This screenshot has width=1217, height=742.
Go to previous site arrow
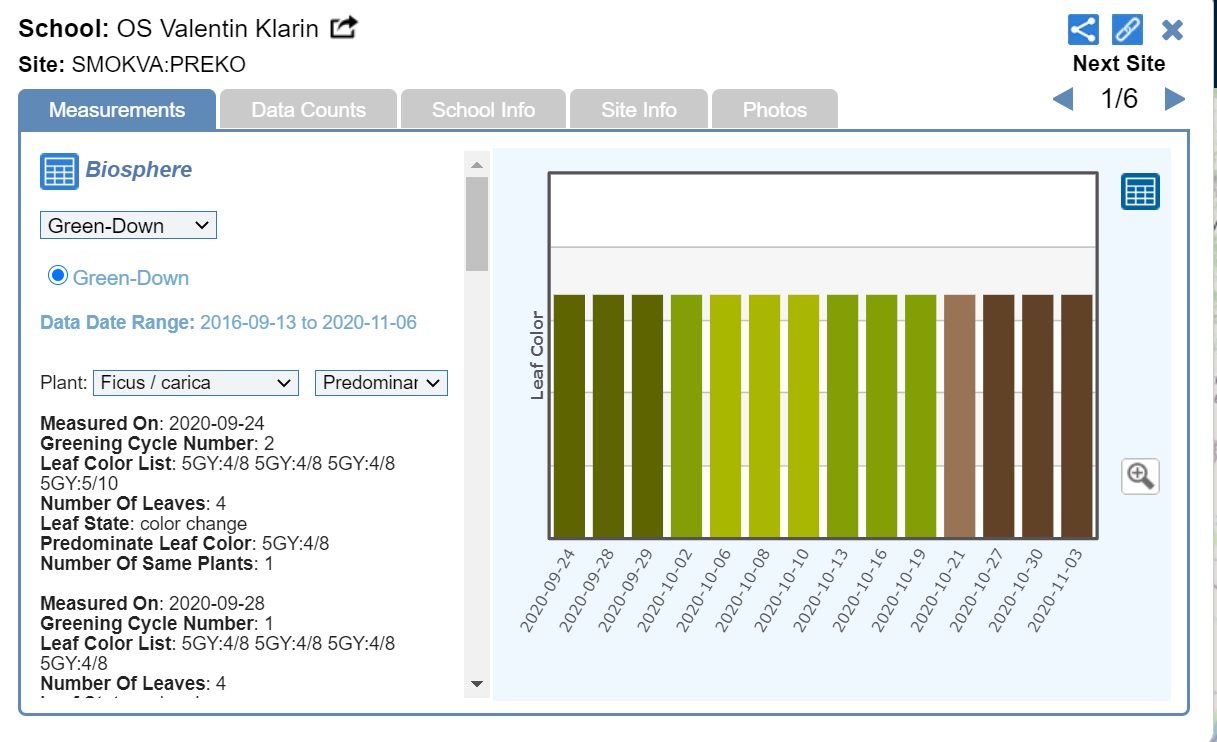point(1063,99)
